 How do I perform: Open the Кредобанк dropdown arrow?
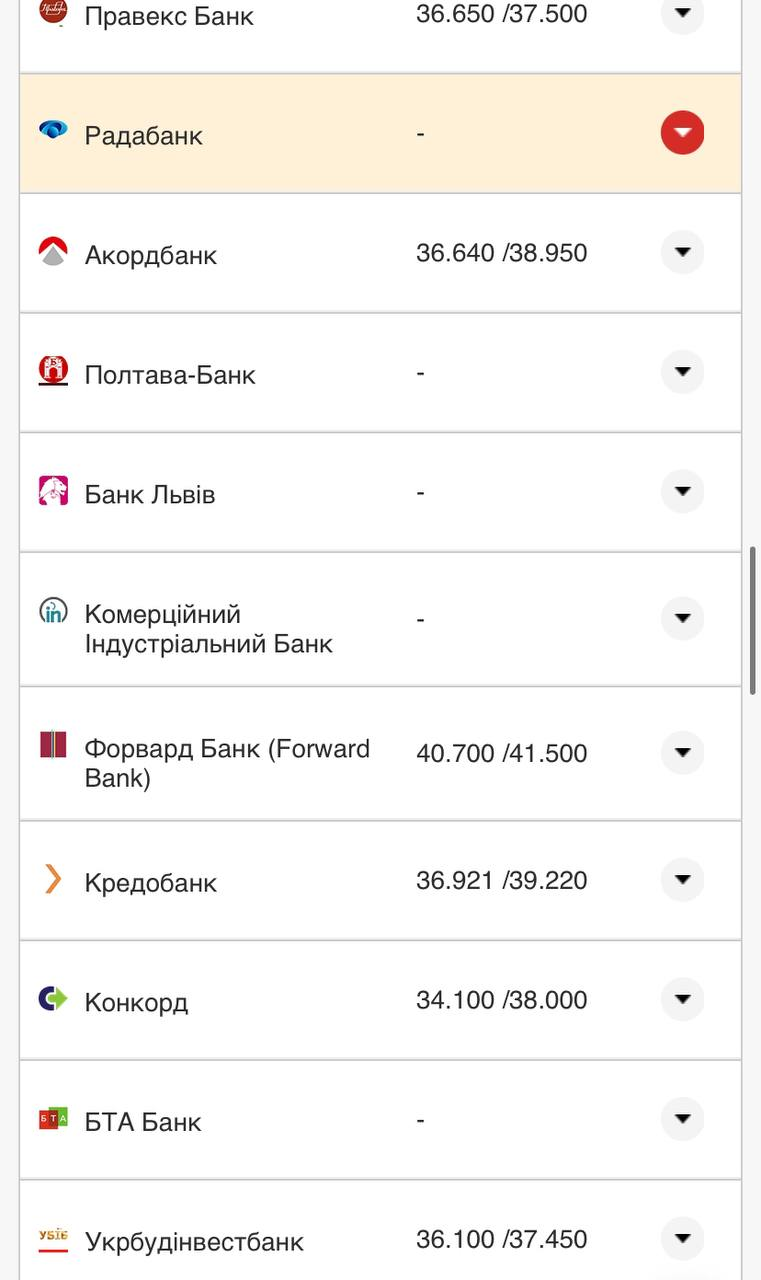coord(682,880)
